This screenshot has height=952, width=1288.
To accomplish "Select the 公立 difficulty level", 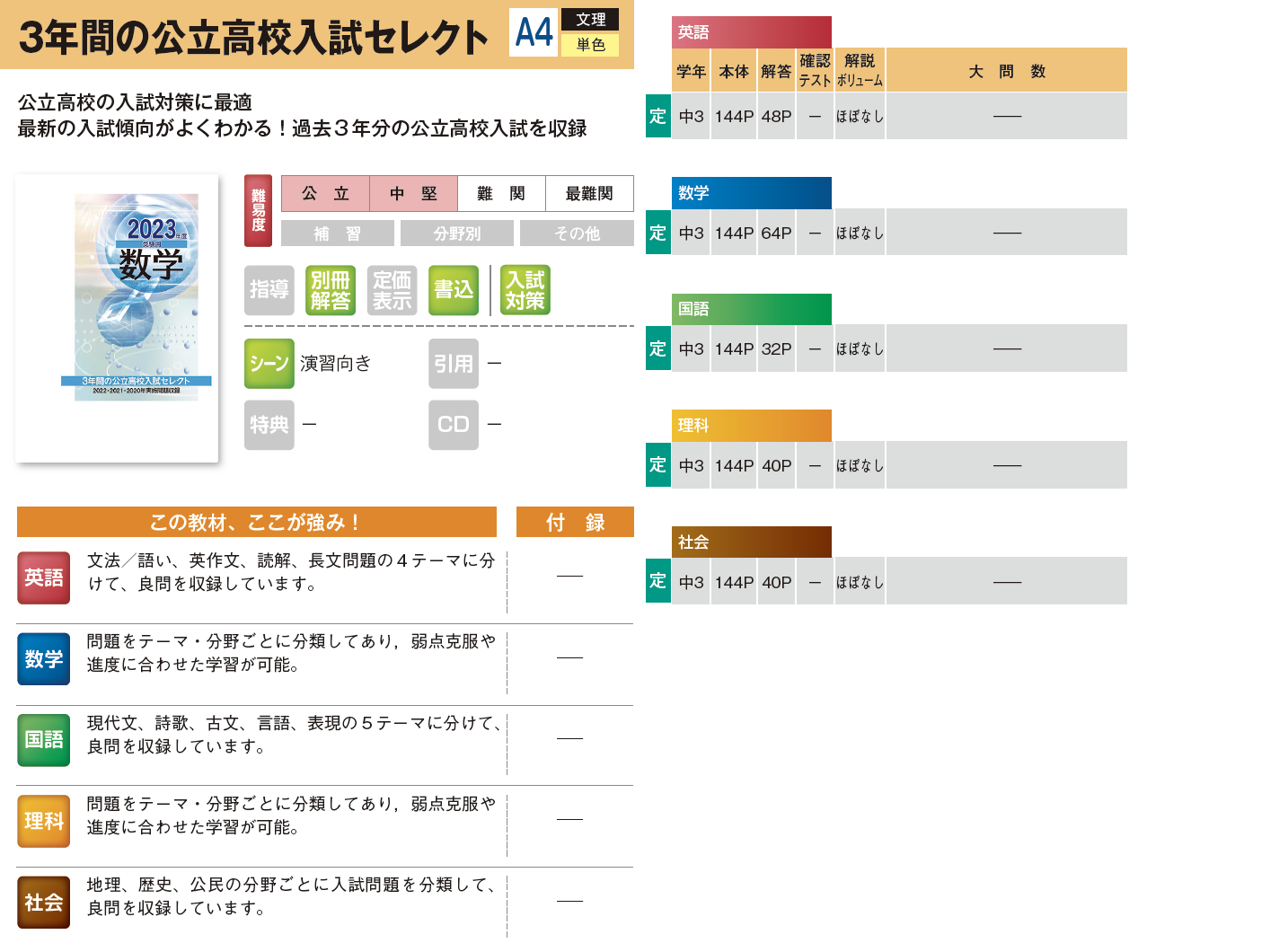I will 325,193.
